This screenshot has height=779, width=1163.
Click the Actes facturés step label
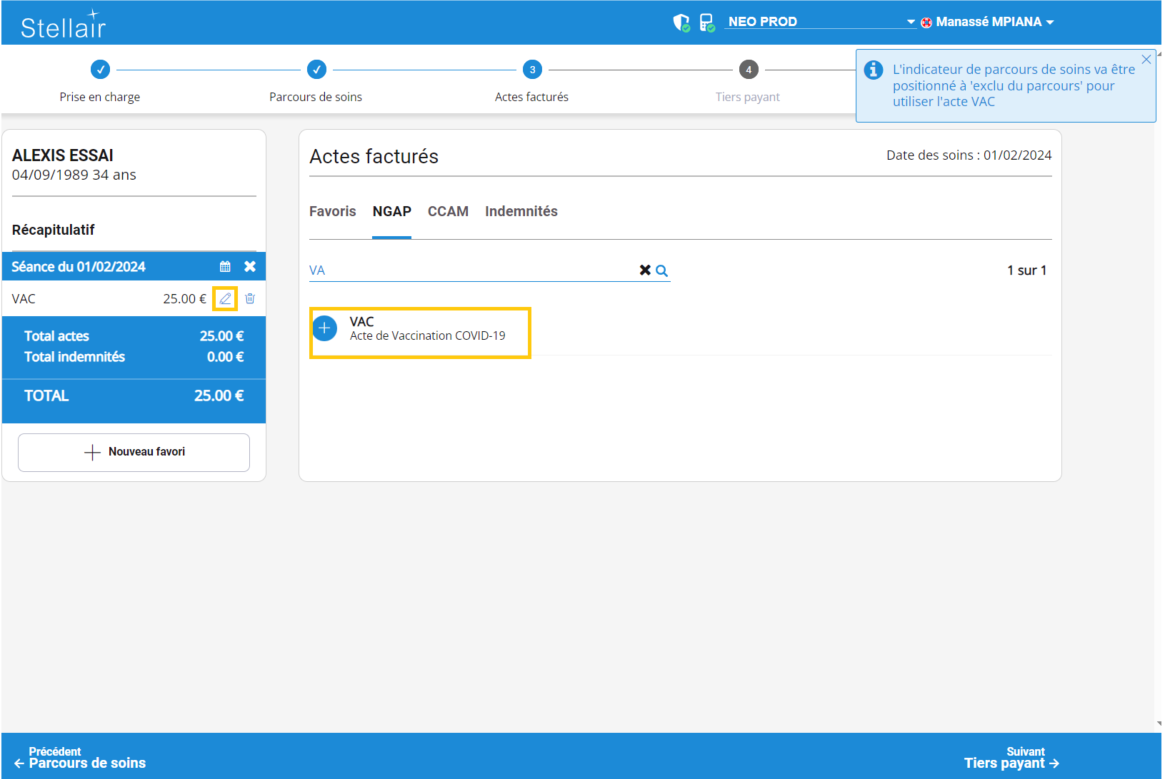click(532, 96)
